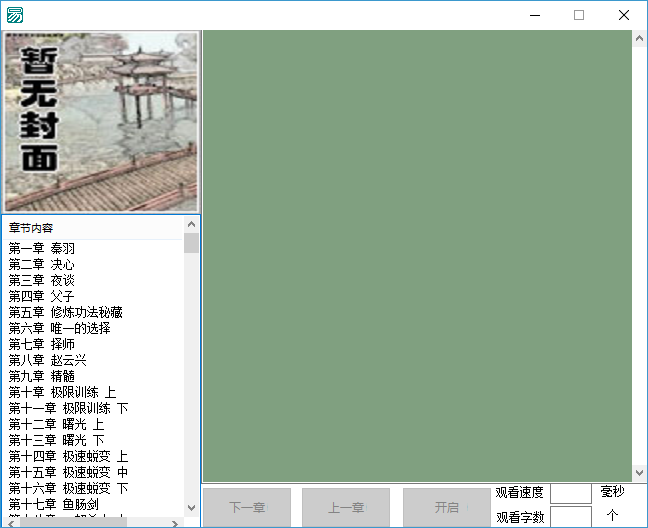The width and height of the screenshot is (648, 528).
Task: Click chapter list's horizontal scroll left arrow
Action: (x=9, y=522)
